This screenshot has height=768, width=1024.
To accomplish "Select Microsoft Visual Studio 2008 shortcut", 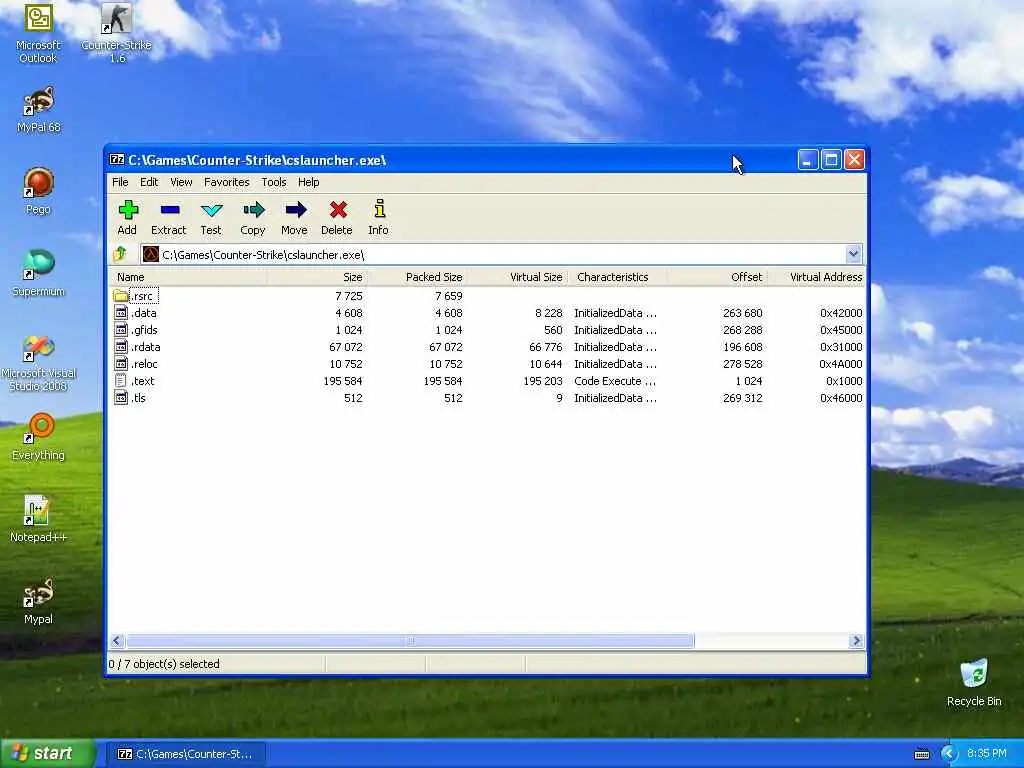I will [x=39, y=362].
